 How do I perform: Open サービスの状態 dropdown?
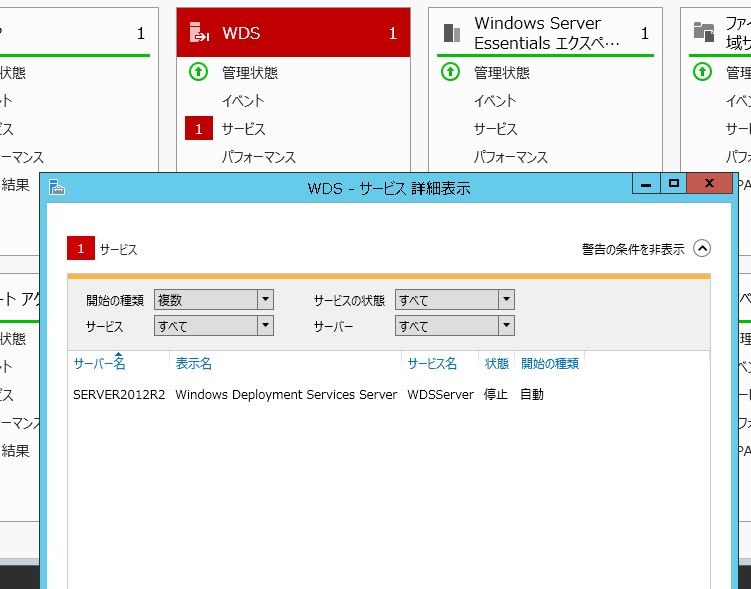[x=455, y=300]
